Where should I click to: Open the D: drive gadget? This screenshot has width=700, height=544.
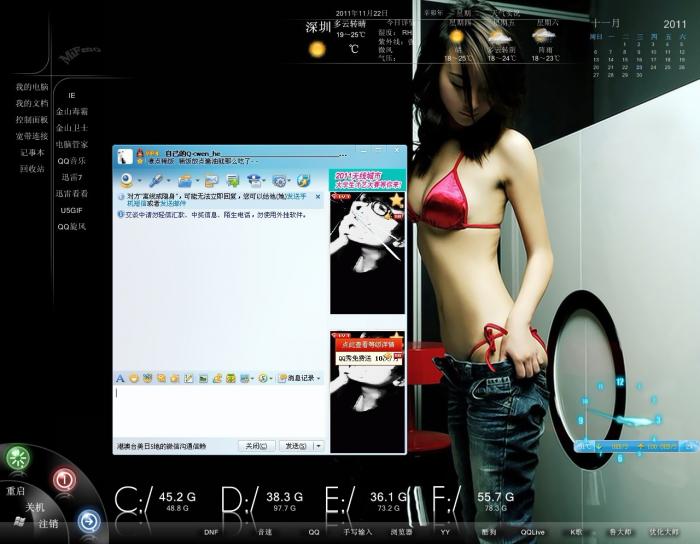point(262,499)
